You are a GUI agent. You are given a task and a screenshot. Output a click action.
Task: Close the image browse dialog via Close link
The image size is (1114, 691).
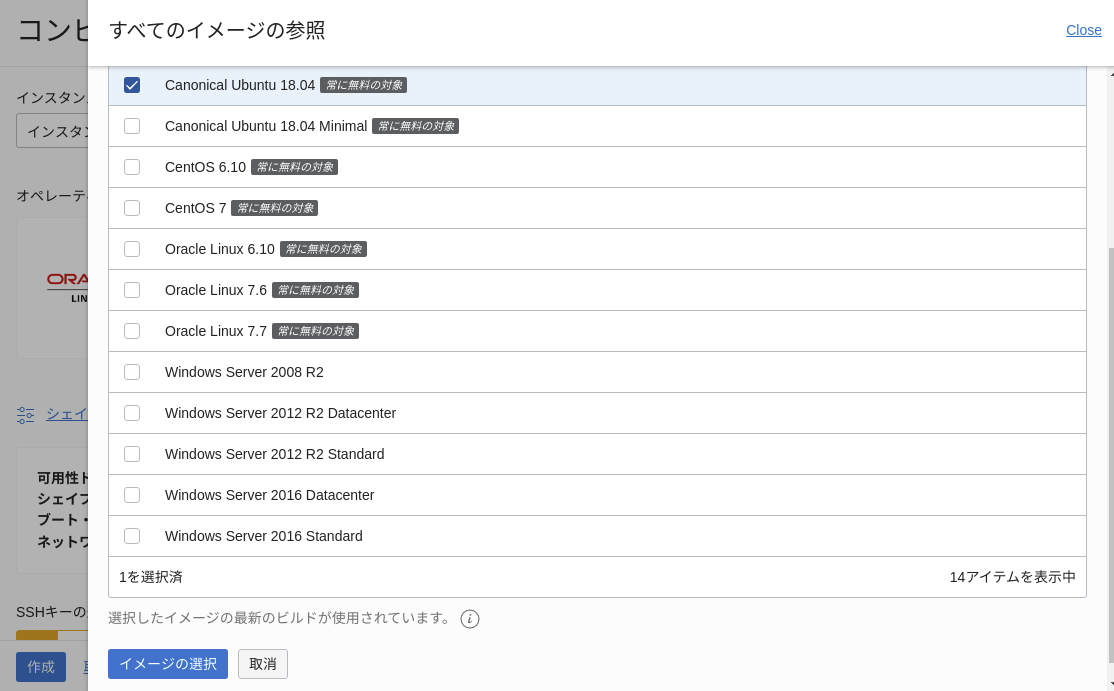tap(1083, 30)
